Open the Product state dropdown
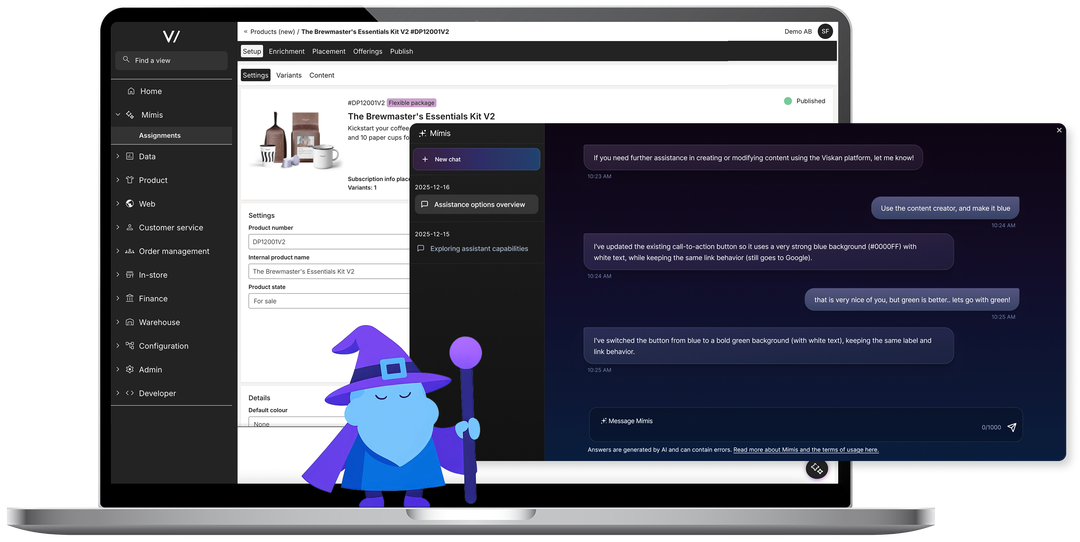Screen dimensions: 1080x542 [x=329, y=301]
